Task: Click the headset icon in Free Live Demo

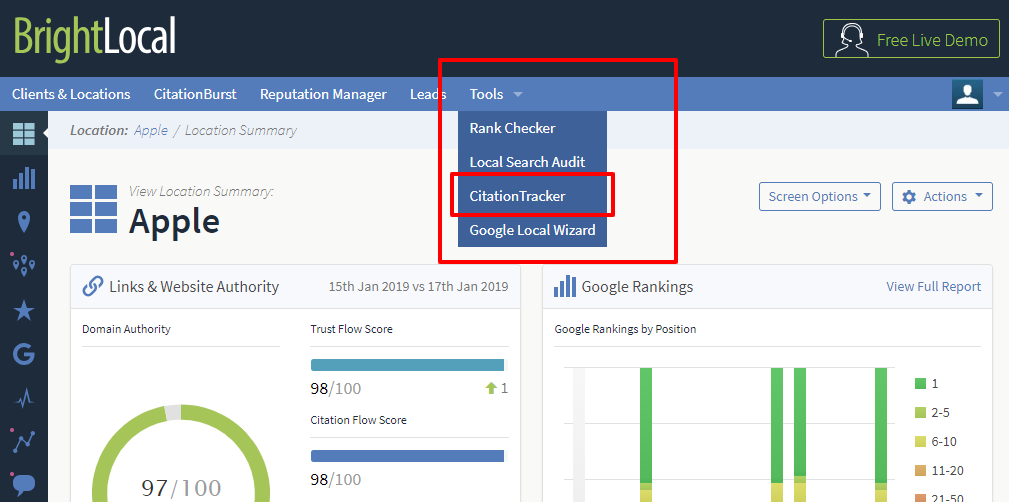Action: (851, 40)
